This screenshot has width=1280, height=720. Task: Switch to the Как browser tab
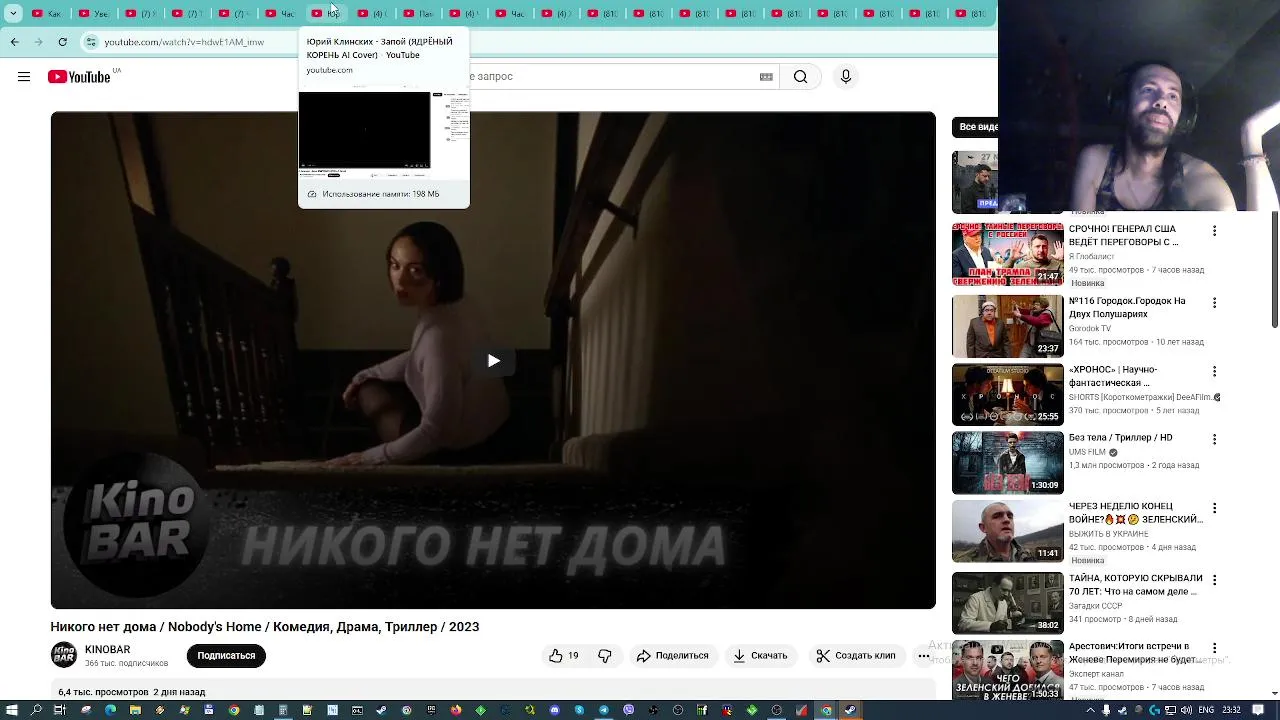47,14
